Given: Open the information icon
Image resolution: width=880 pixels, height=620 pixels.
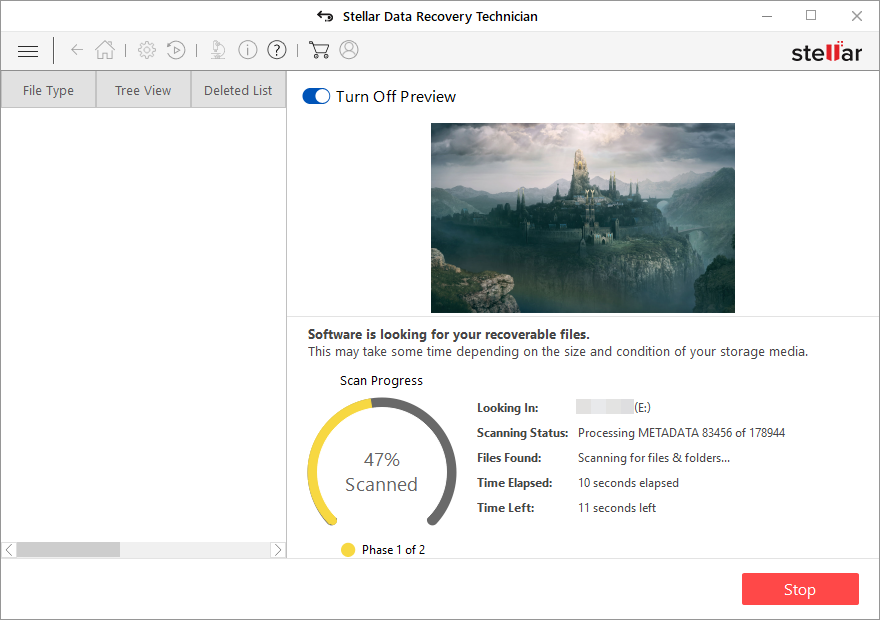Looking at the screenshot, I should 248,50.
